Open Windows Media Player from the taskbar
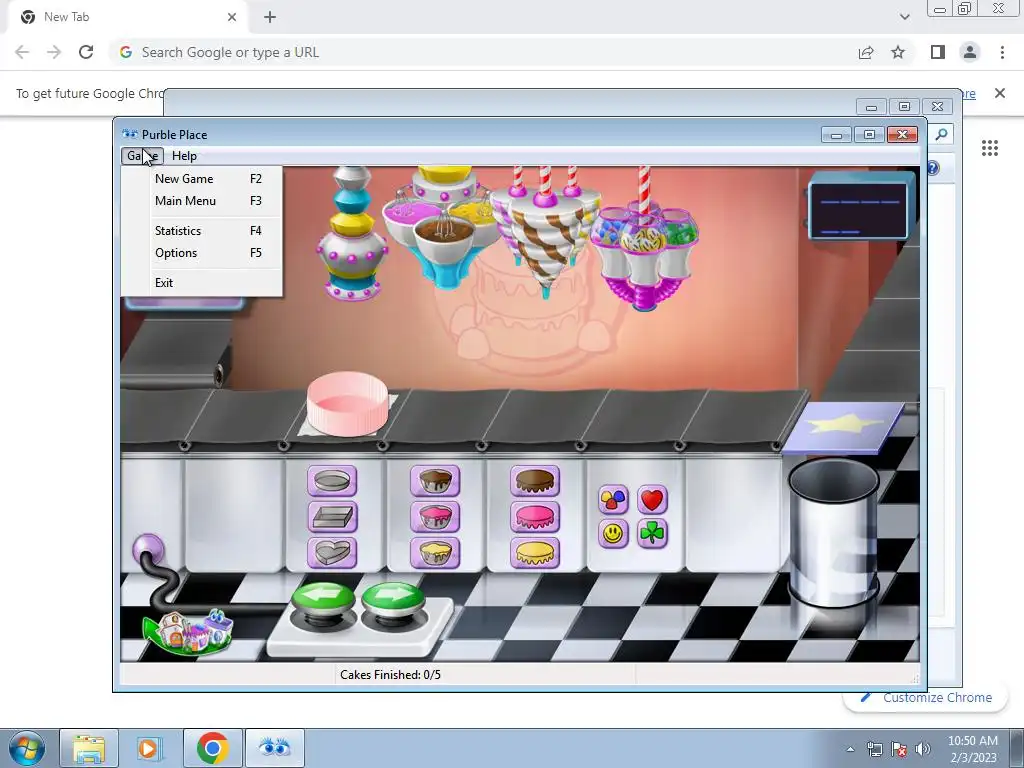Viewport: 1024px width, 768px height. coord(148,748)
